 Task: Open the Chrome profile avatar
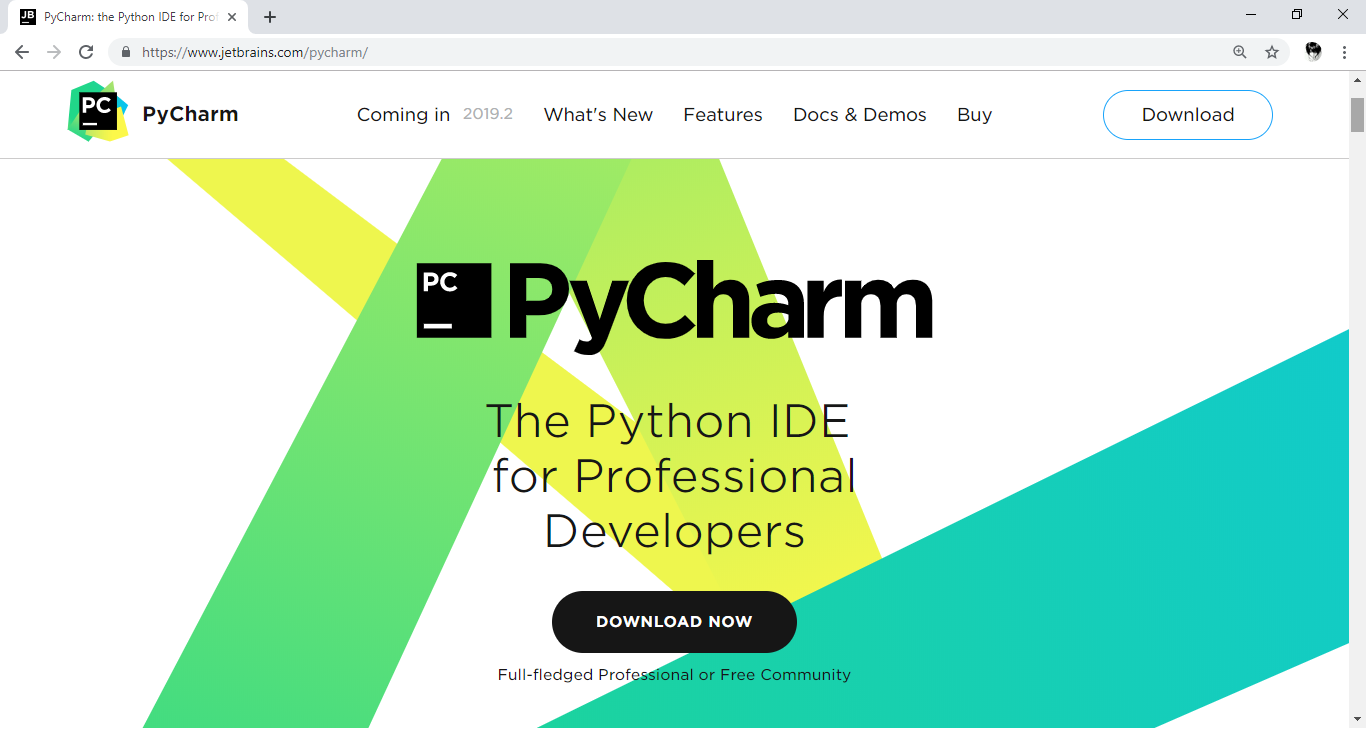coord(1314,52)
